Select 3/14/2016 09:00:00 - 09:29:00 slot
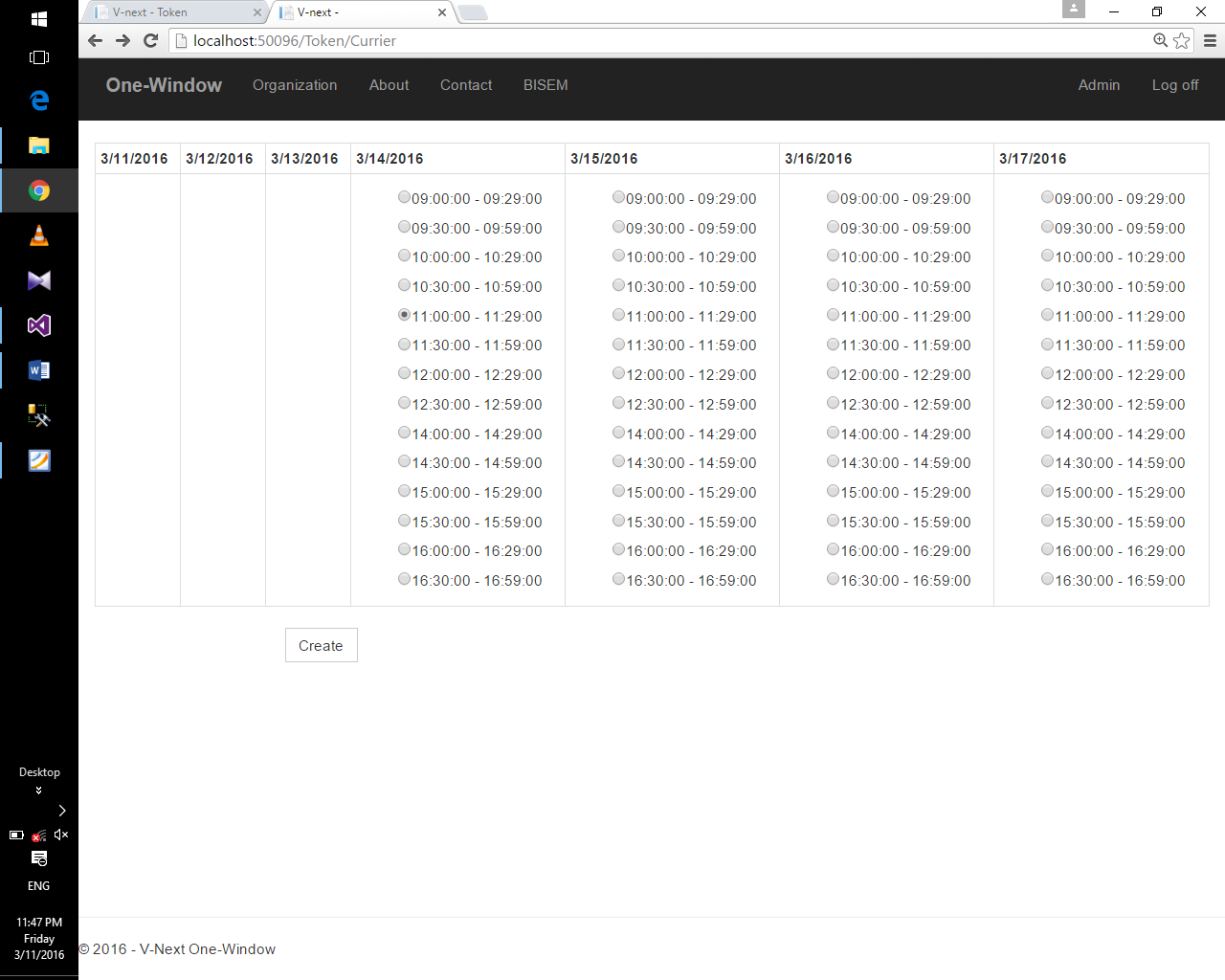Screen dimensions: 1225x980 tap(404, 197)
